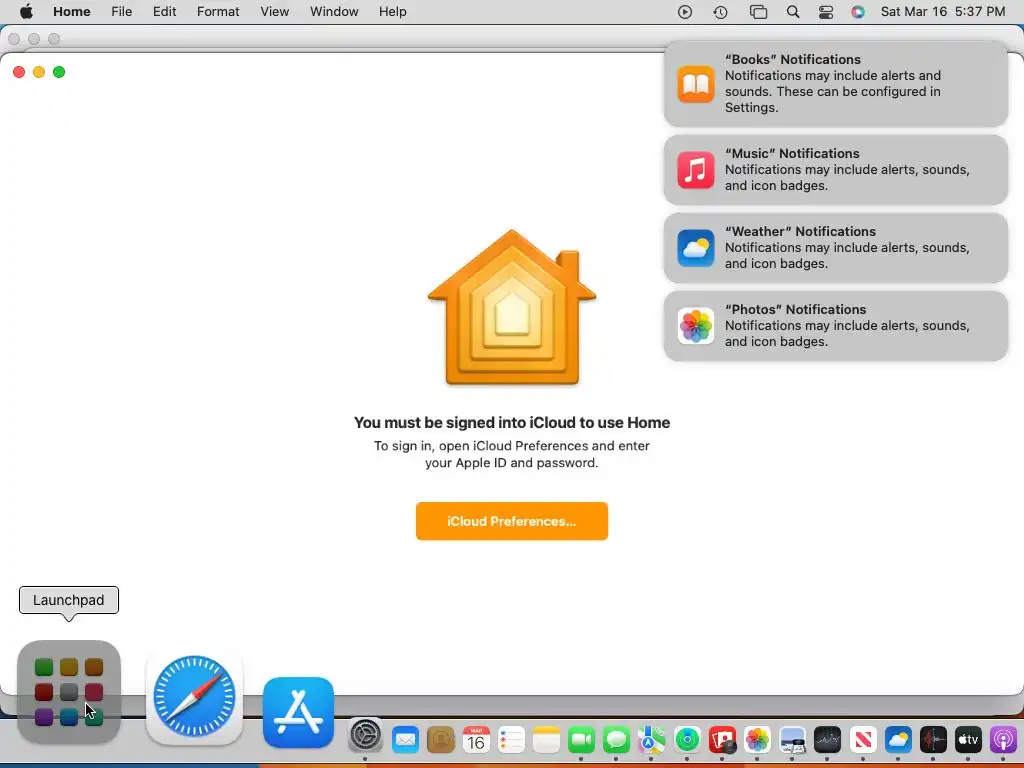Screen dimensions: 1024x768
Task: Click the orange Home house icon
Action: click(512, 308)
